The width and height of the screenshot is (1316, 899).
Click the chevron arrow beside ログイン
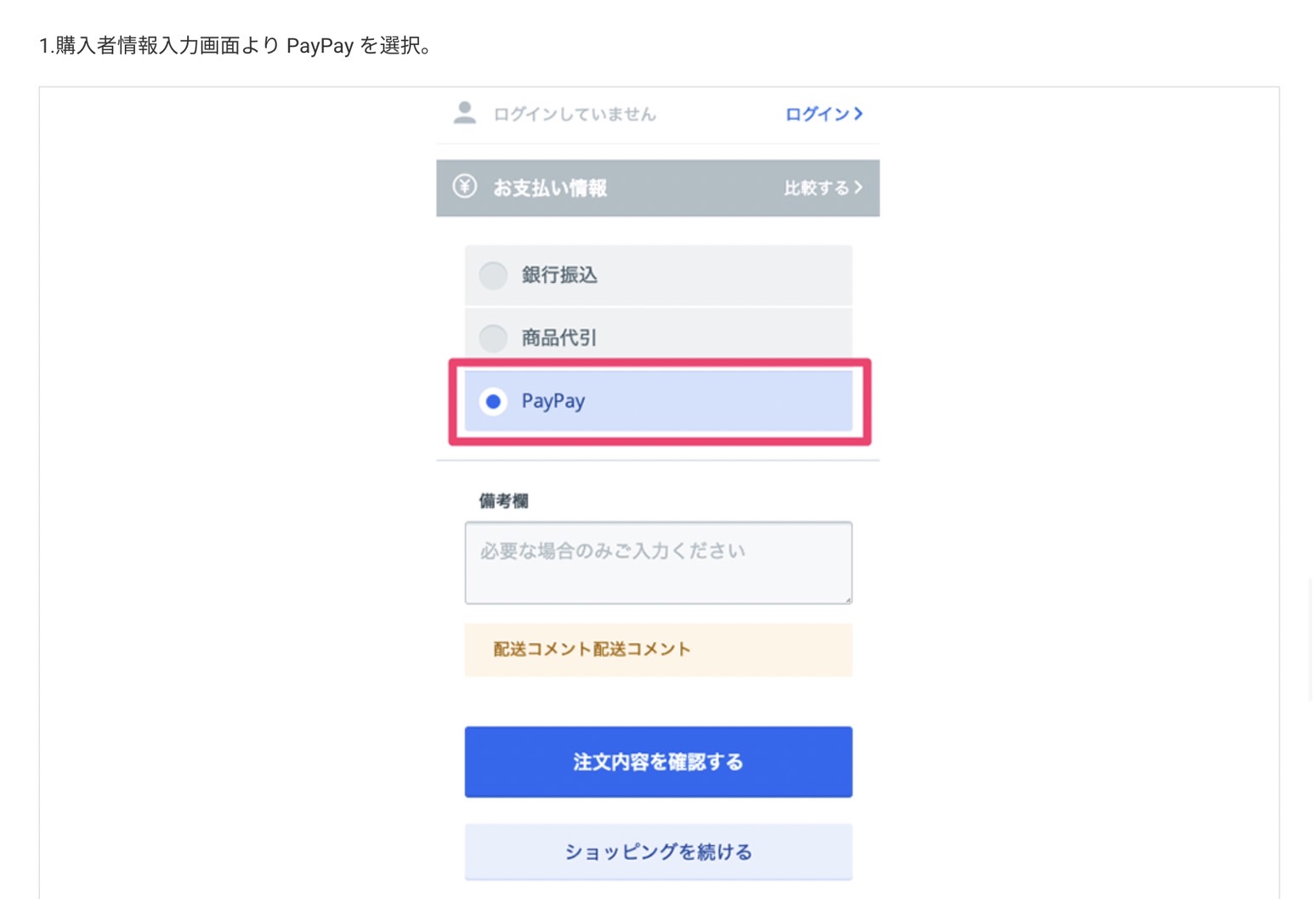[x=859, y=113]
